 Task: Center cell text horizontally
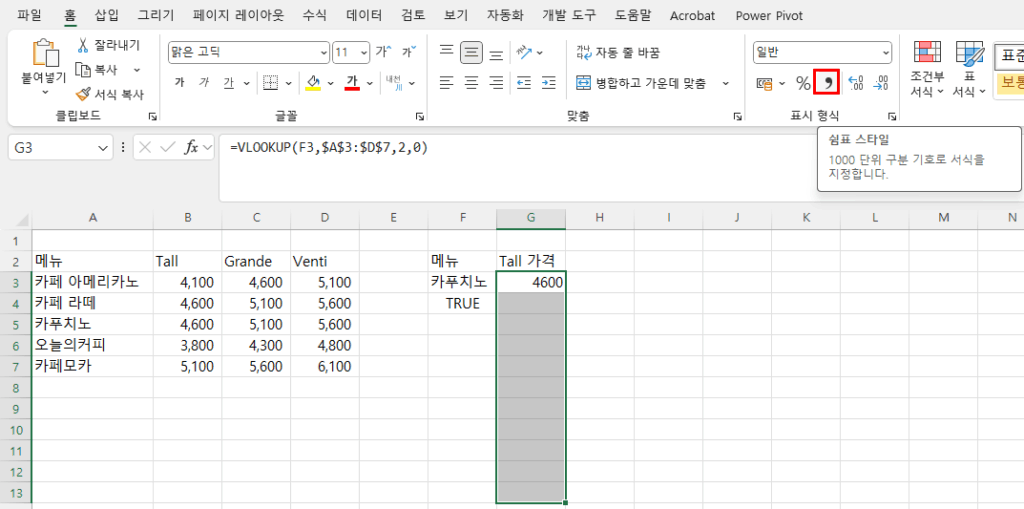tap(472, 83)
